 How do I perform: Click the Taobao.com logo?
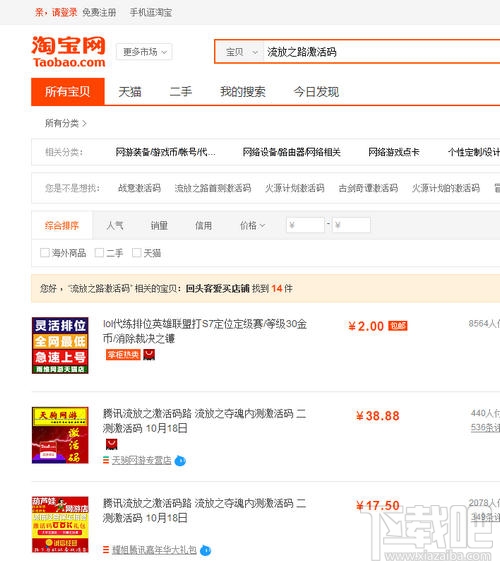[69, 52]
